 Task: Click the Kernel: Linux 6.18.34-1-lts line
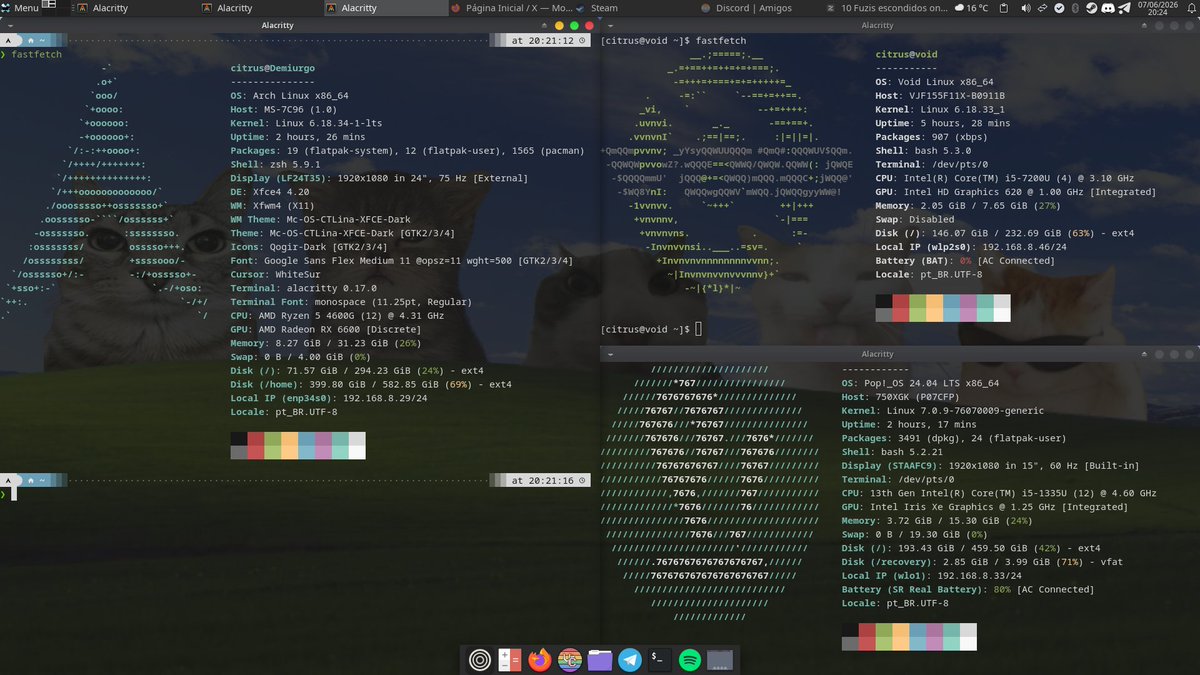306,123
